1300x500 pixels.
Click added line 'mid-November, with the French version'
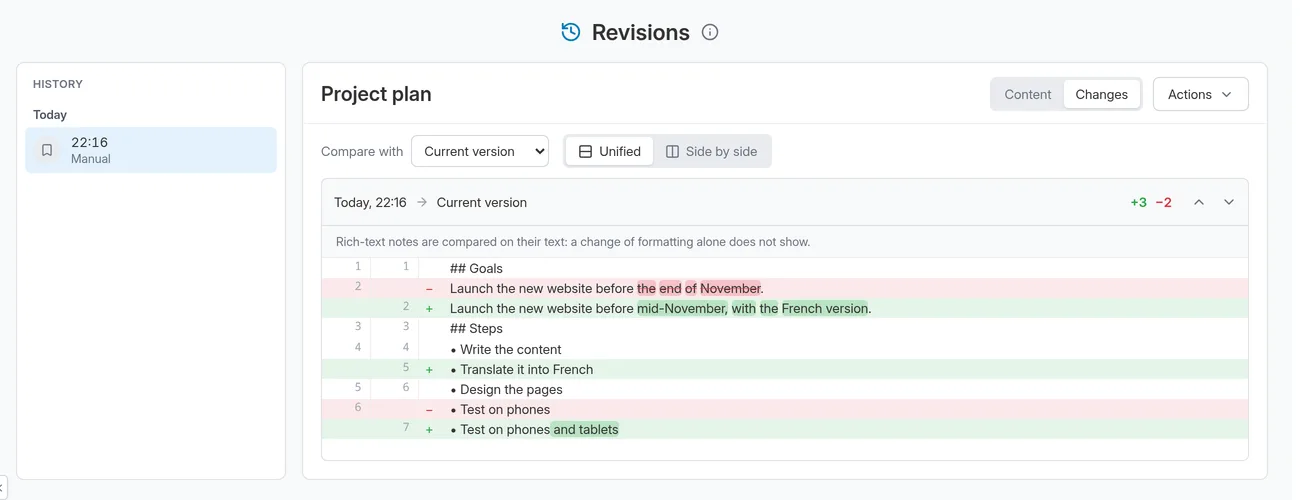[785, 308]
